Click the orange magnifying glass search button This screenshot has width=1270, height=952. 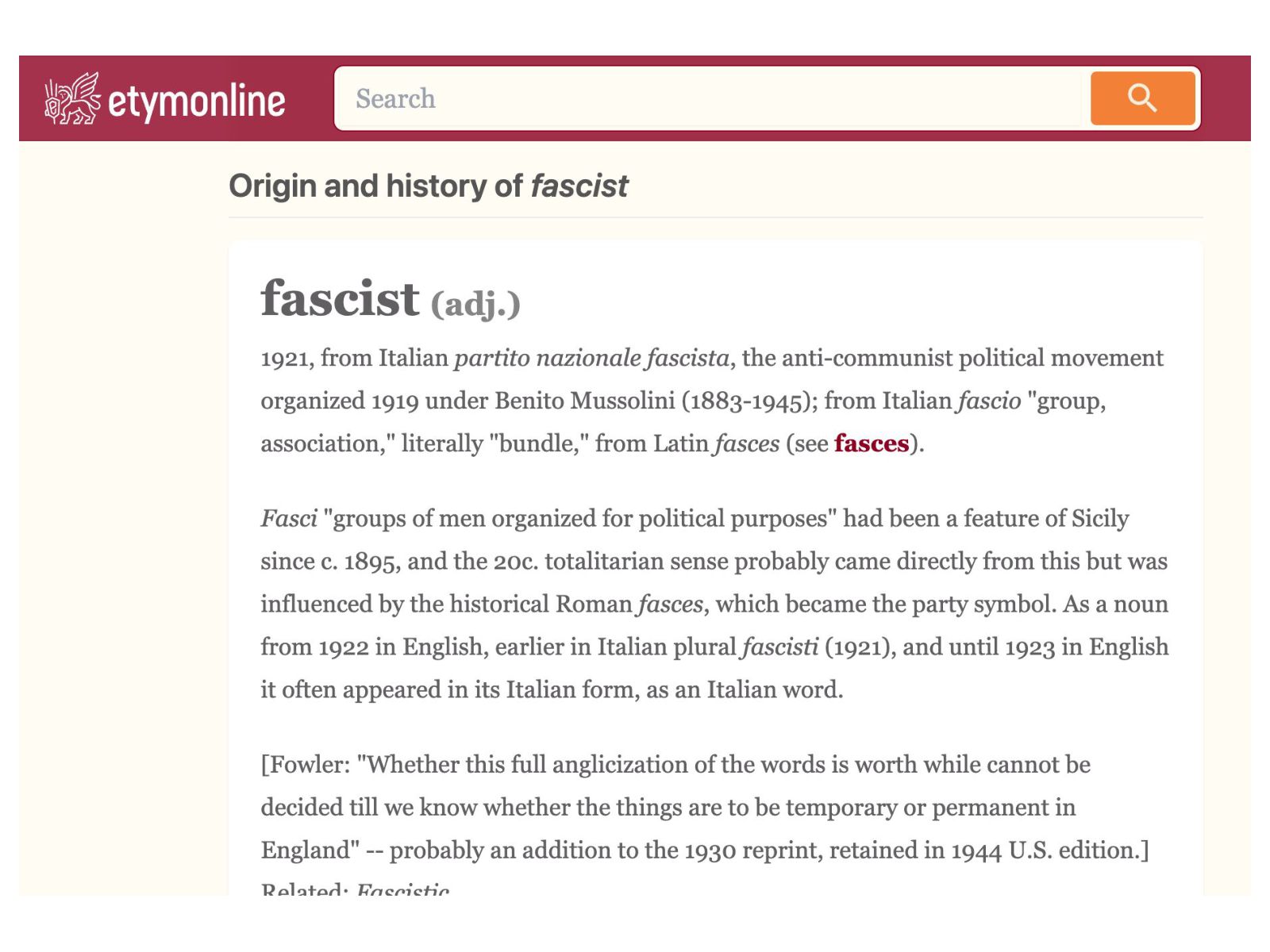(x=1142, y=98)
